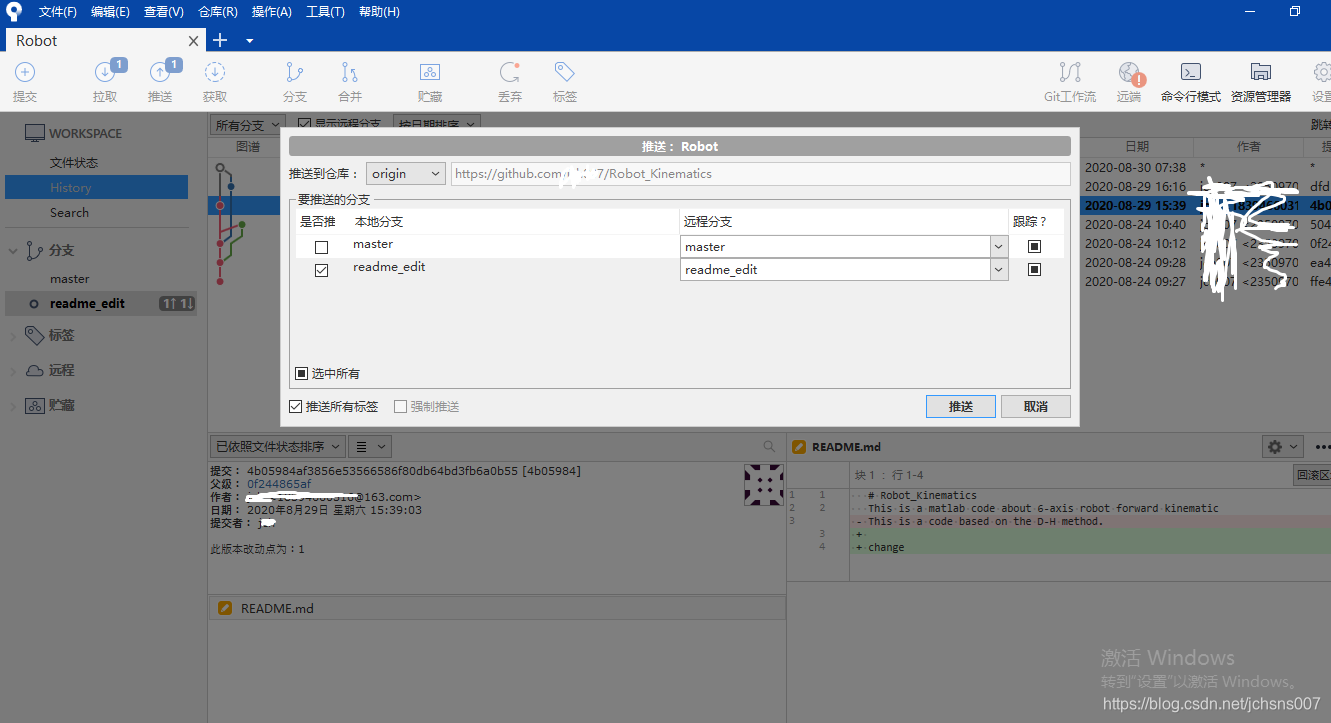Click the Cancel (取消) dialog button
The image size is (1331, 723).
coord(1036,406)
